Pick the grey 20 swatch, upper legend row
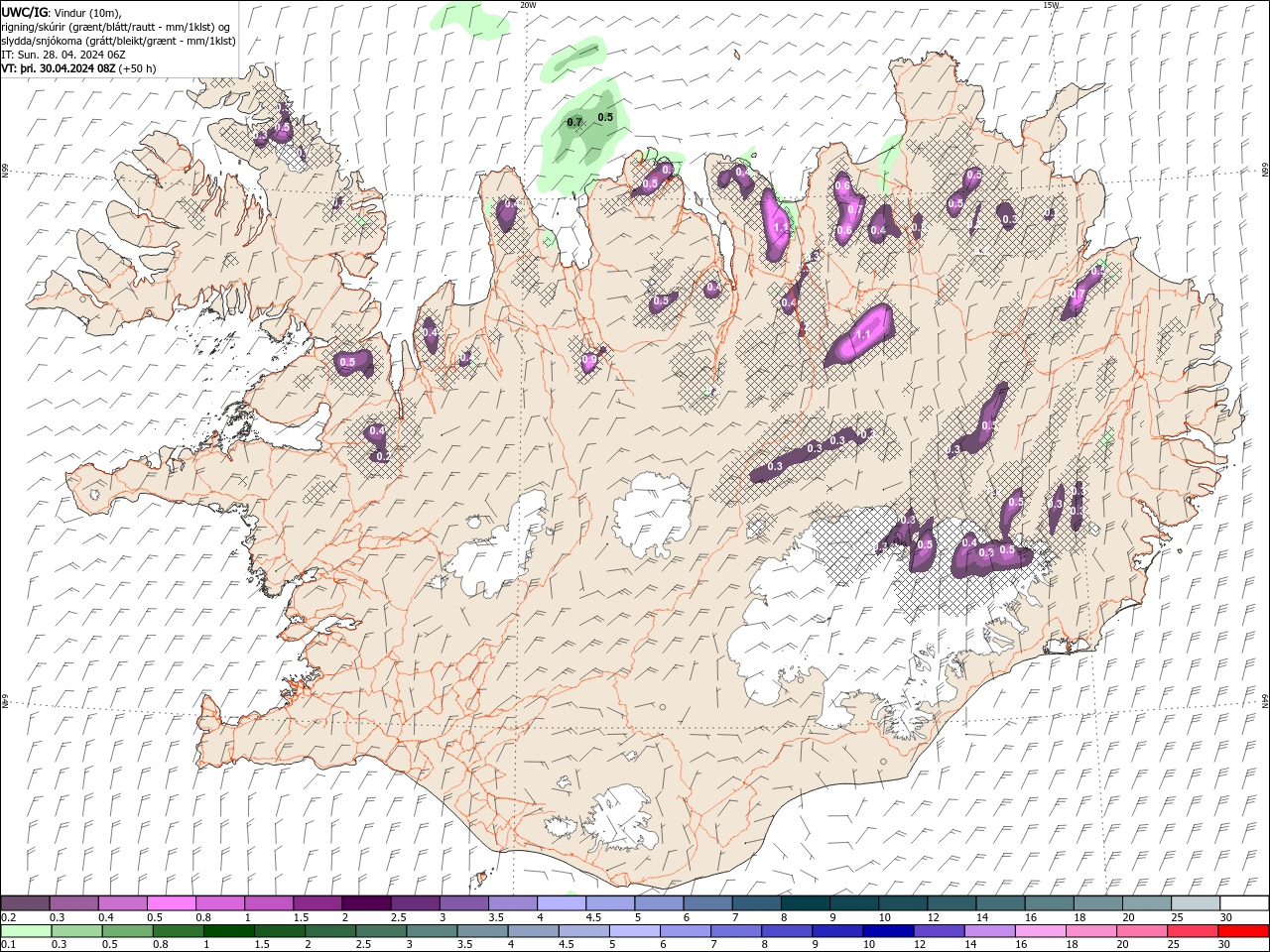This screenshot has width=1270, height=952. pyautogui.click(x=1146, y=903)
